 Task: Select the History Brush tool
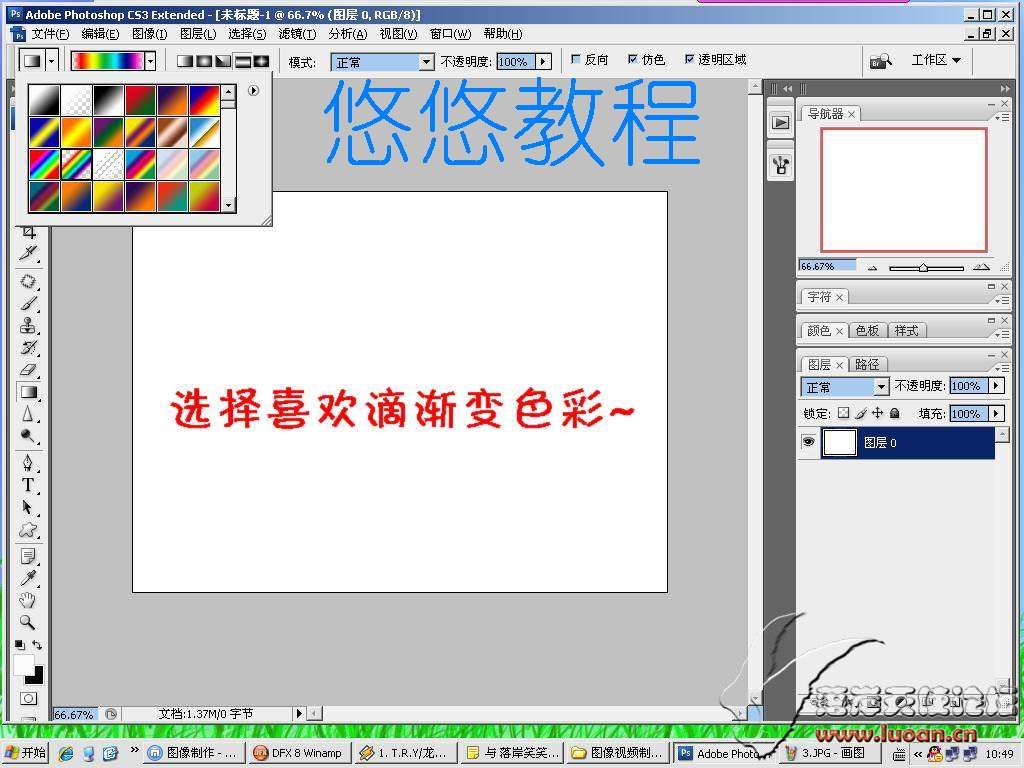[x=28, y=347]
